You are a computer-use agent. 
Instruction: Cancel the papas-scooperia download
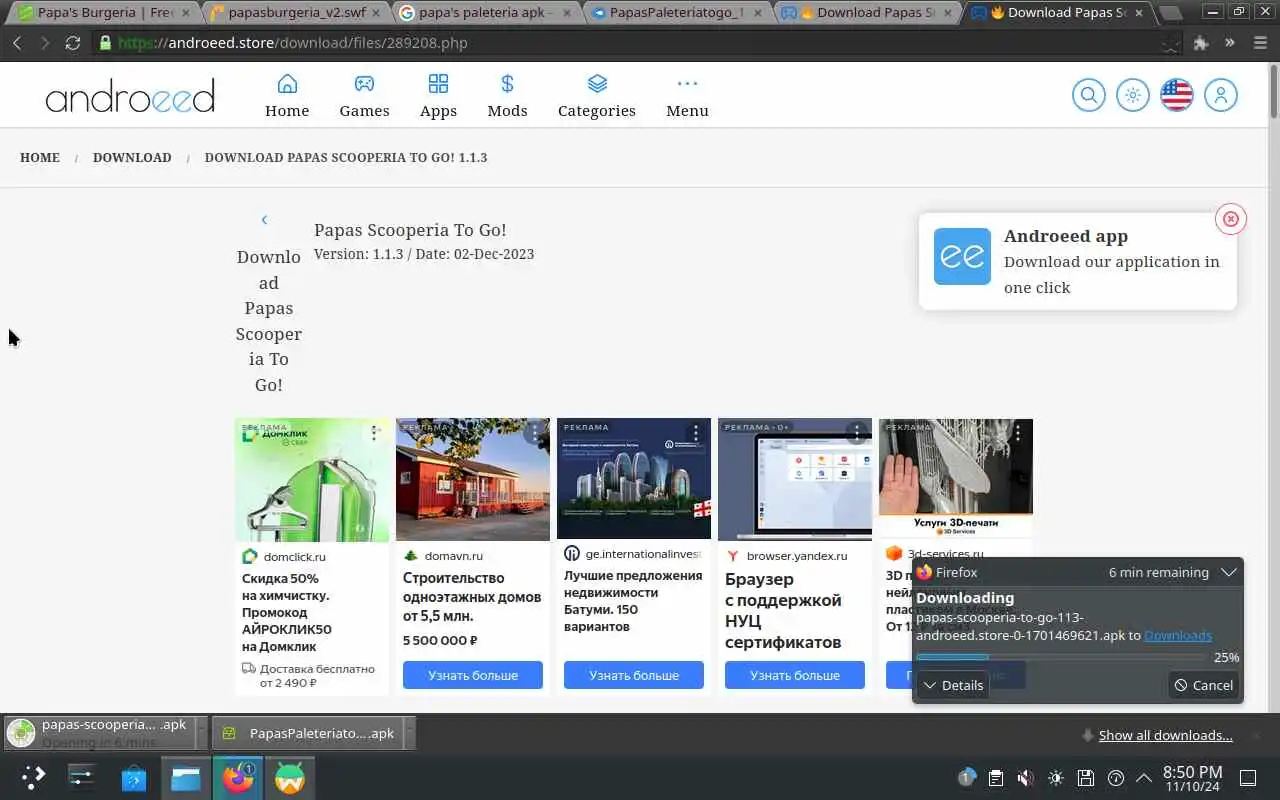pyautogui.click(x=1204, y=685)
